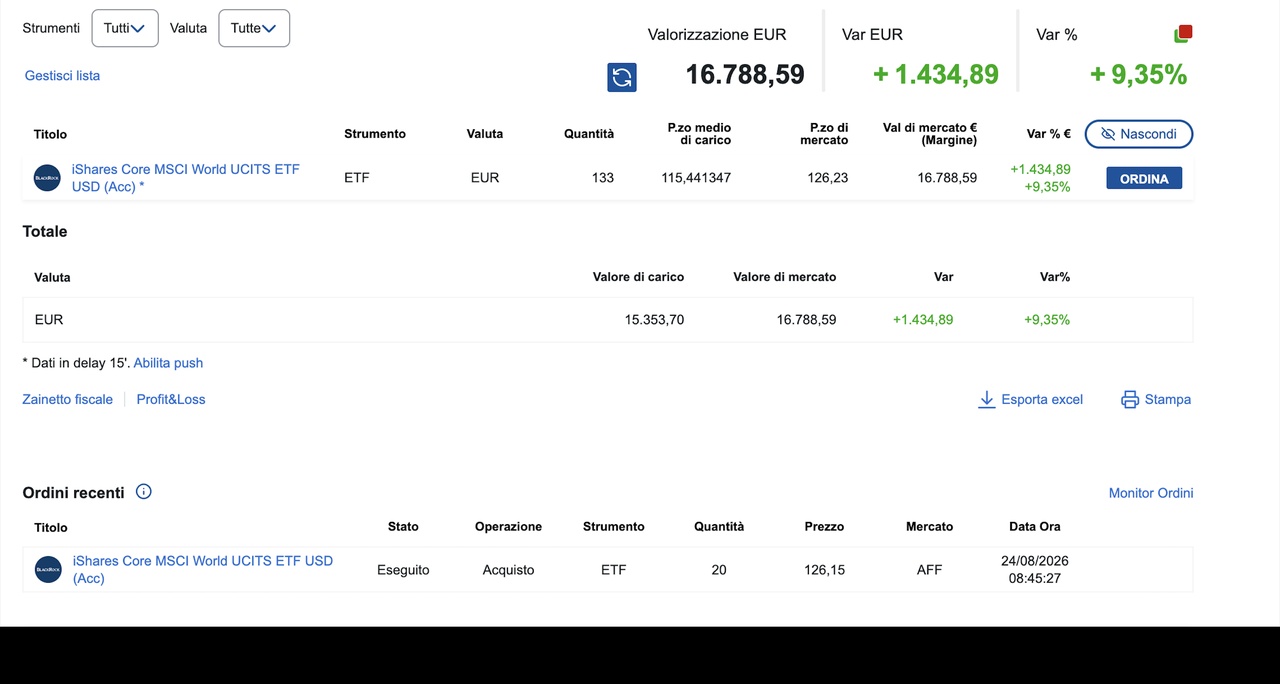Export the portfolio with Esporta excel
Screen dimensions: 1280x684
click(1031, 399)
